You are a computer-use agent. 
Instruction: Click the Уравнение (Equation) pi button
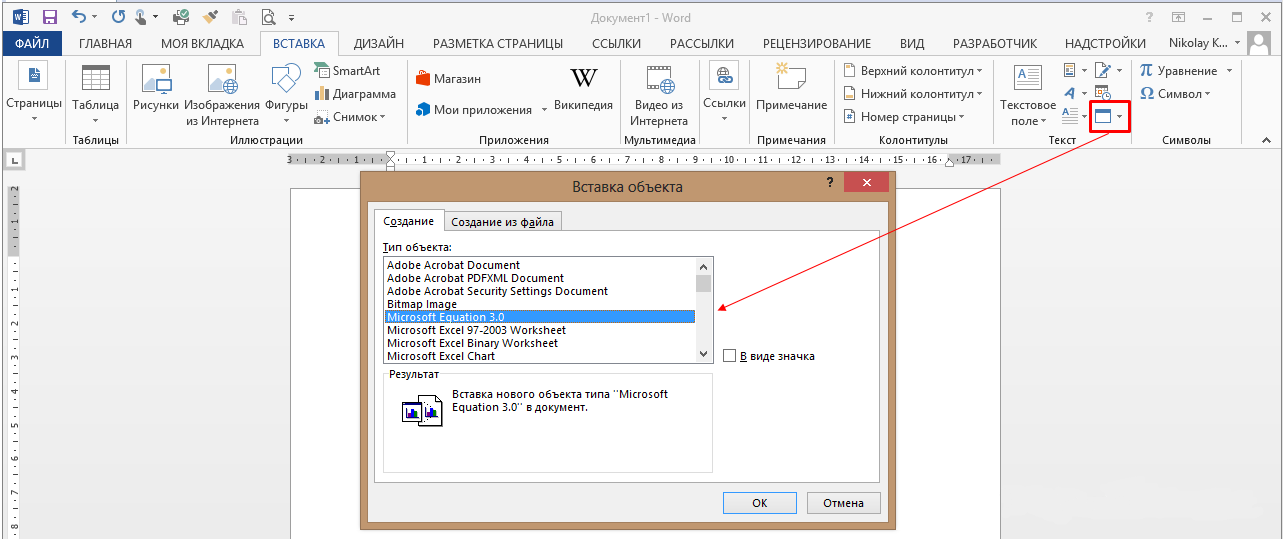1178,71
